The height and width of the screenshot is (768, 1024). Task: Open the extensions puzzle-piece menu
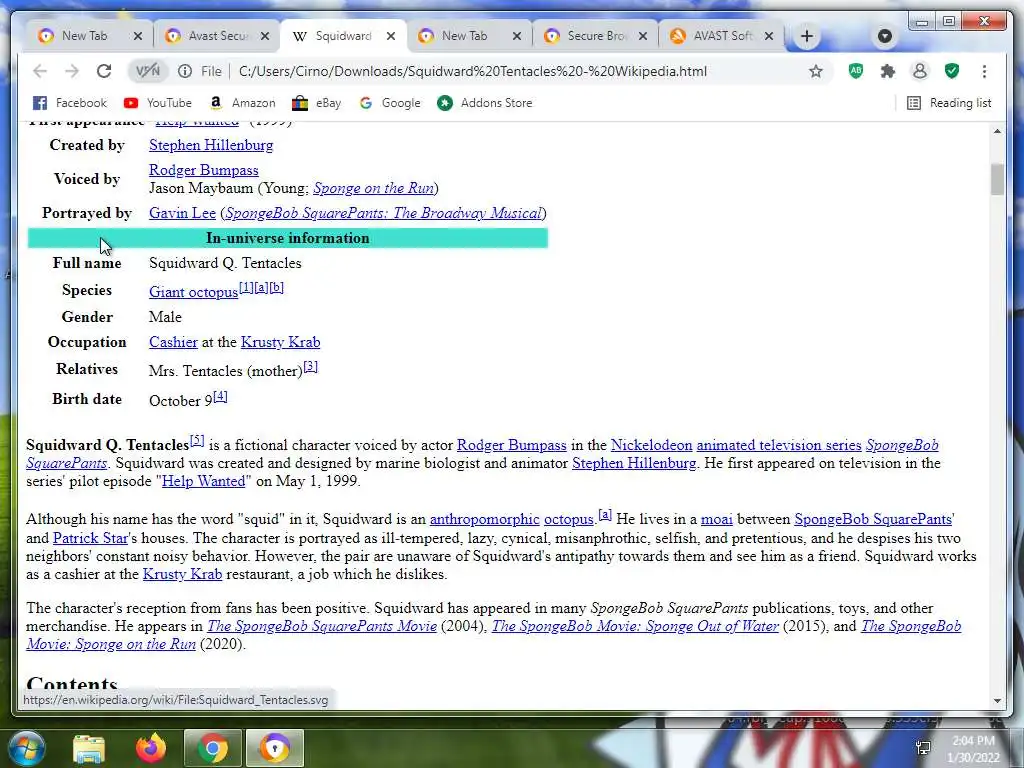coord(888,71)
